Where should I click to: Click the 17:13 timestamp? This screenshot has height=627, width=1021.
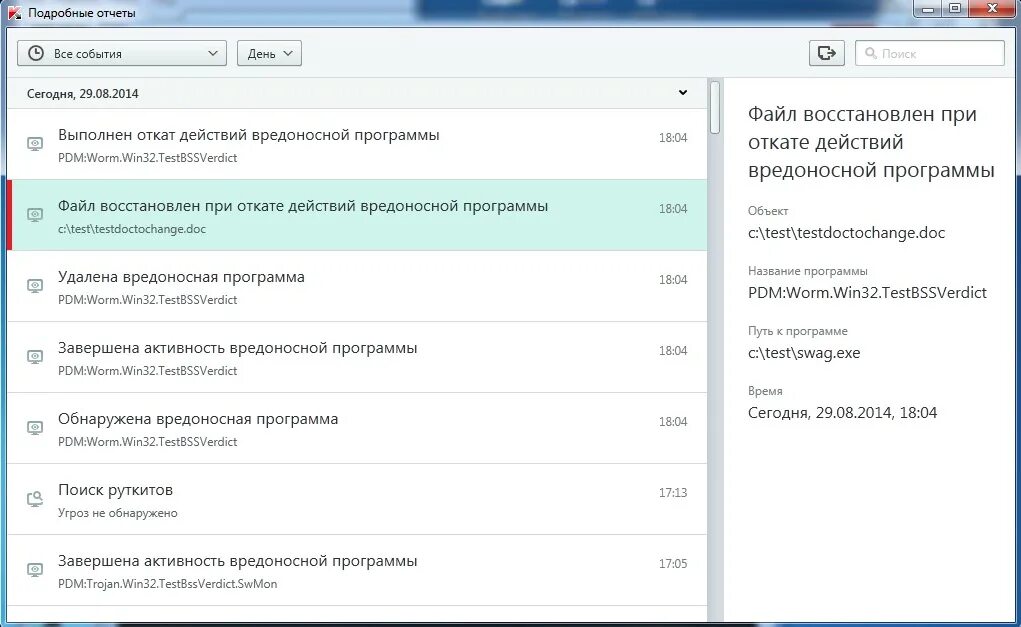coord(673,493)
